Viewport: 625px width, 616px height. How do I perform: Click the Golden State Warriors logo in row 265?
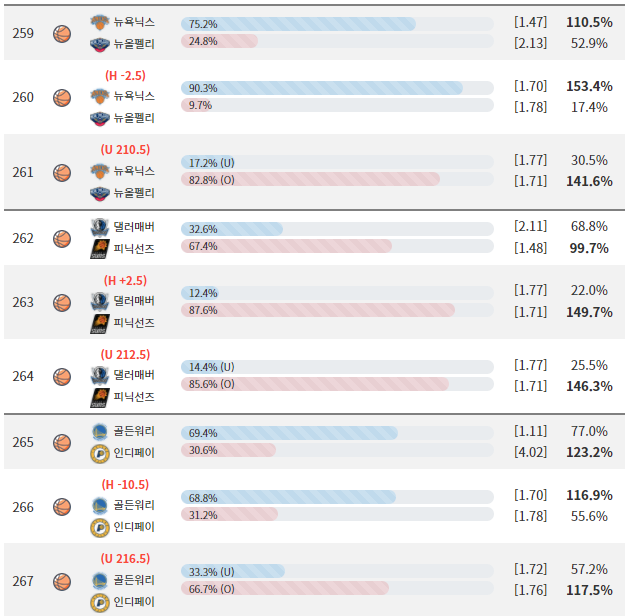coord(99,431)
